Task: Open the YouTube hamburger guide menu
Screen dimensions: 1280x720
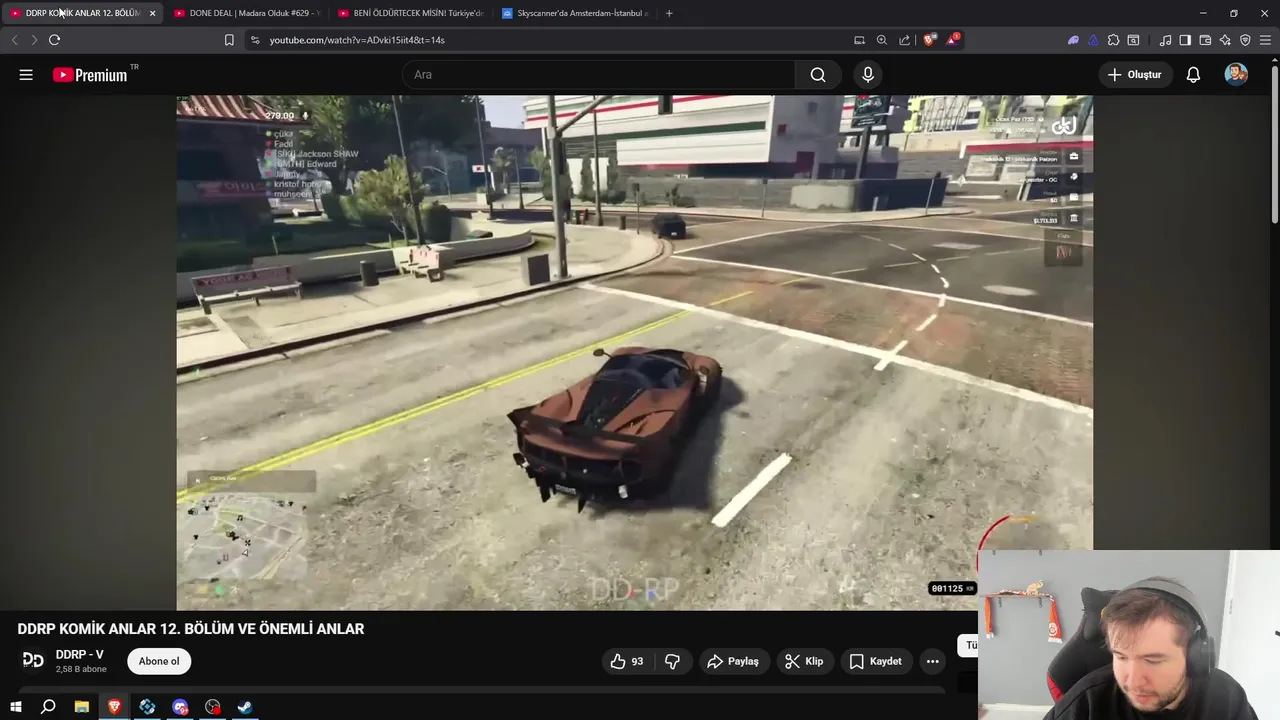Action: 26,75
